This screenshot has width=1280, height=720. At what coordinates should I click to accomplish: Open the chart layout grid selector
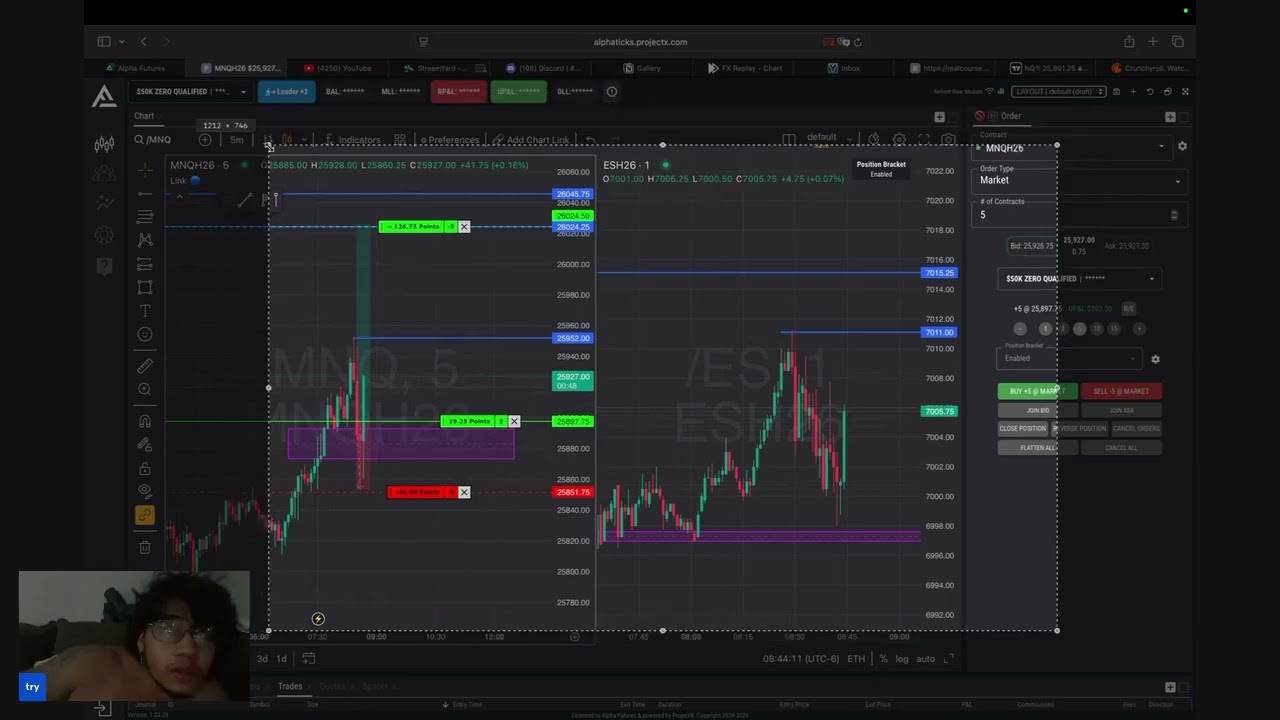[x=400, y=140]
